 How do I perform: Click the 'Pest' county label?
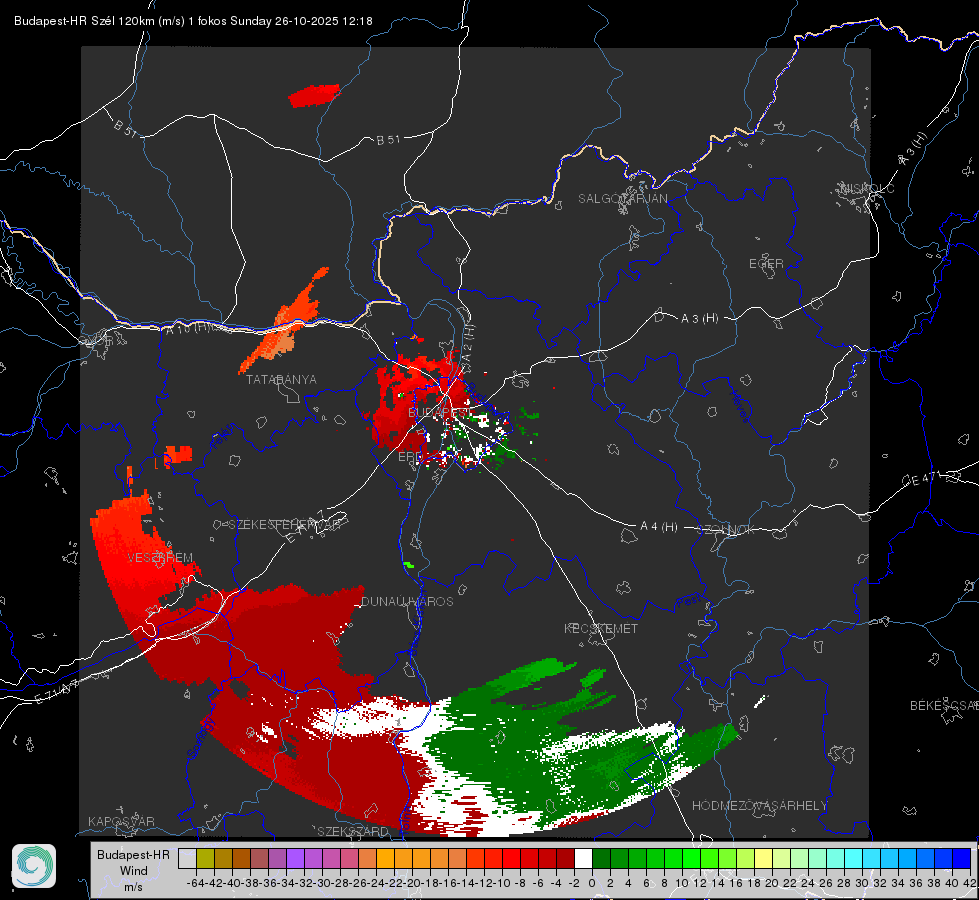[688, 602]
